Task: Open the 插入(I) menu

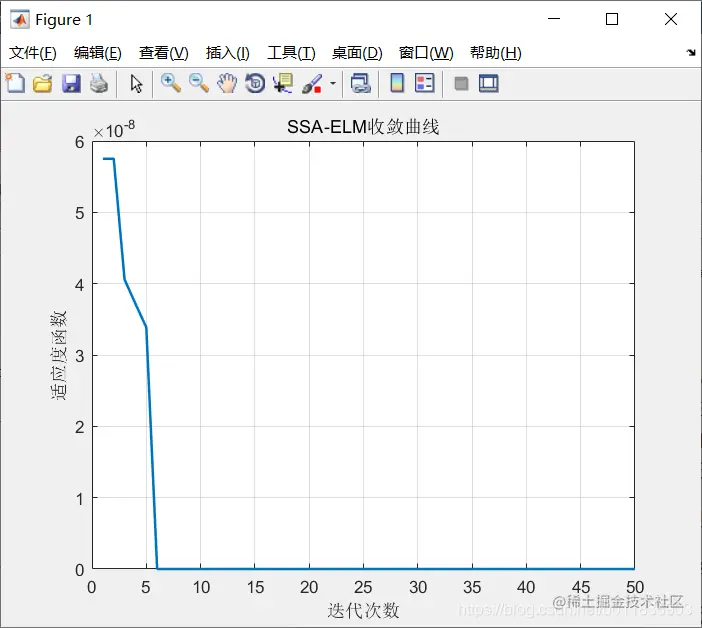Action: pyautogui.click(x=227, y=53)
